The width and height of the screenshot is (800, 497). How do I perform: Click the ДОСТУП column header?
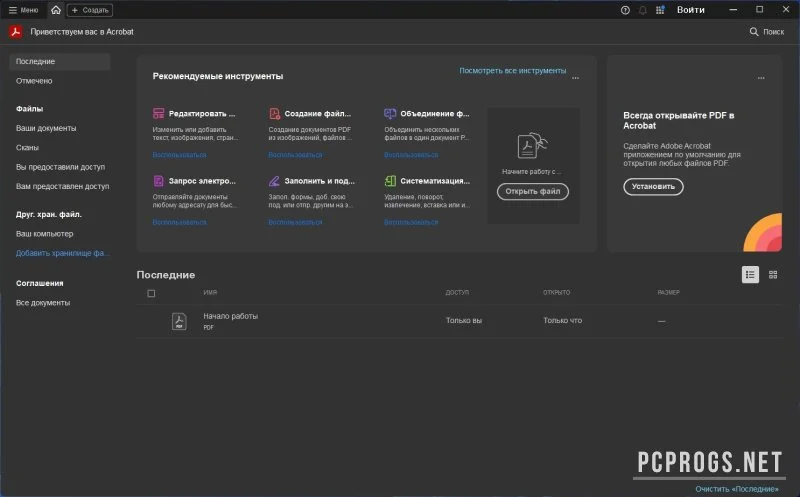pos(457,292)
